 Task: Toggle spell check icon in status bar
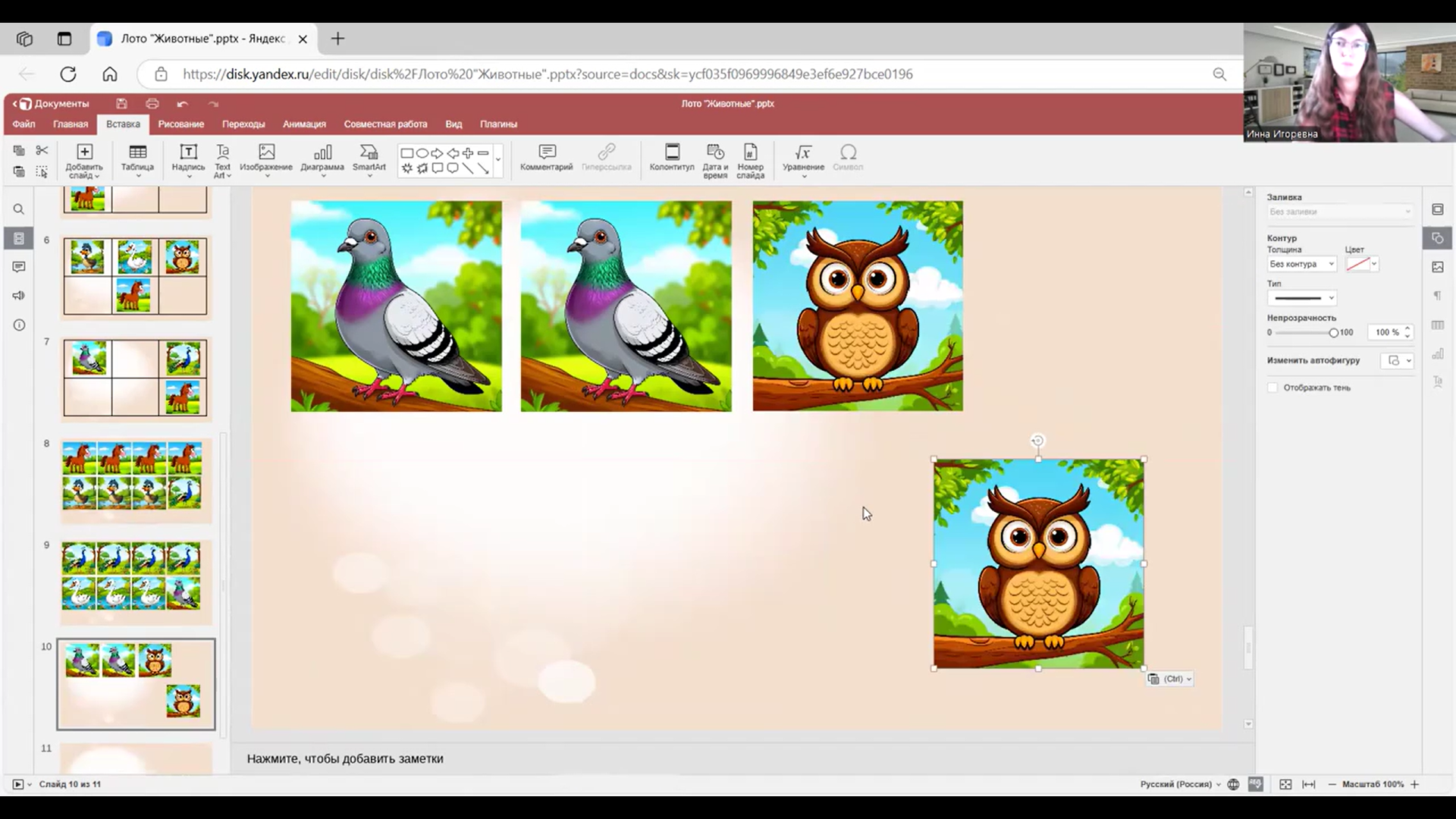point(1255,784)
